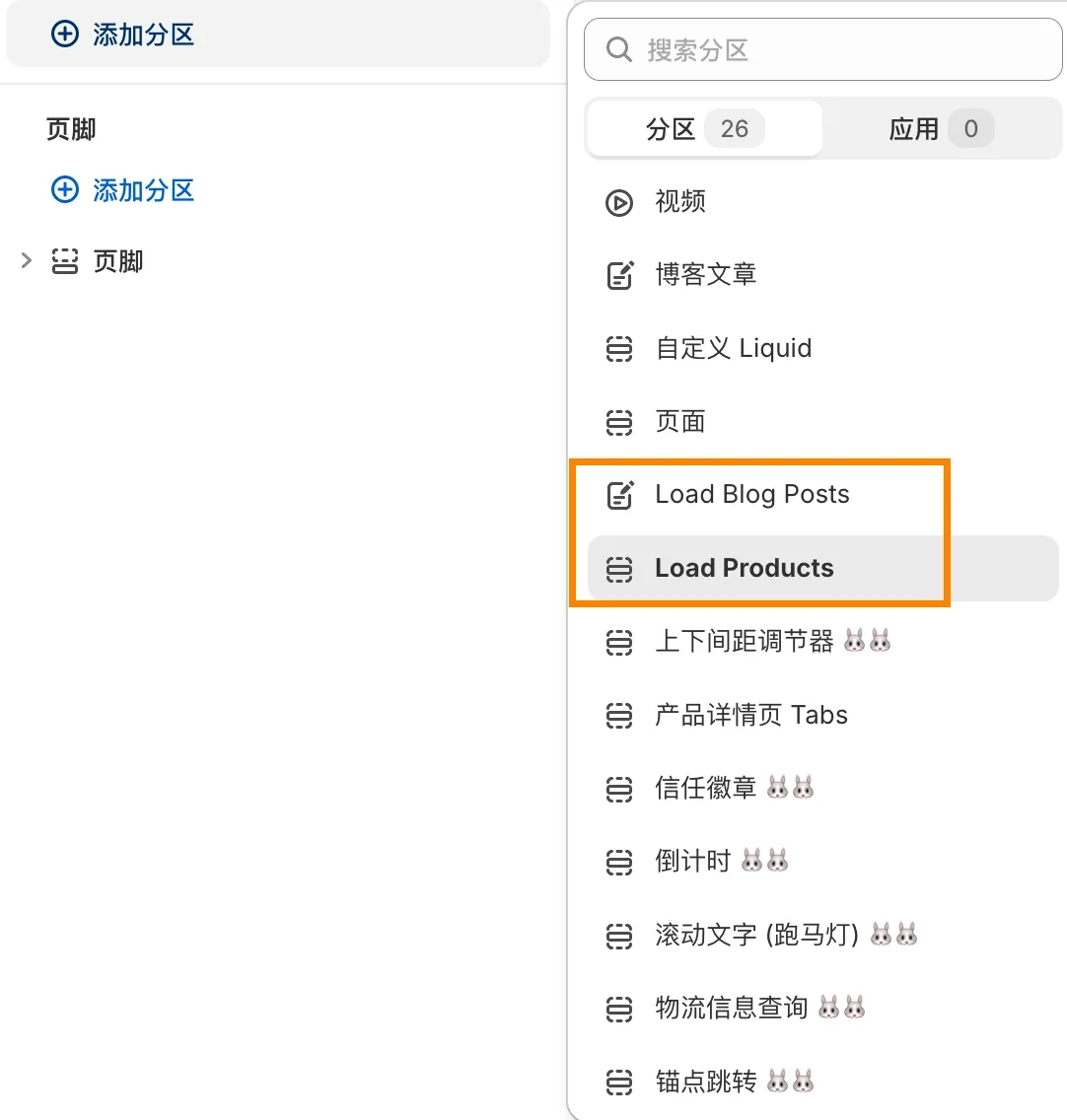Select the 视频 play icon in the section list
This screenshot has height=1120, width=1067.
(619, 203)
